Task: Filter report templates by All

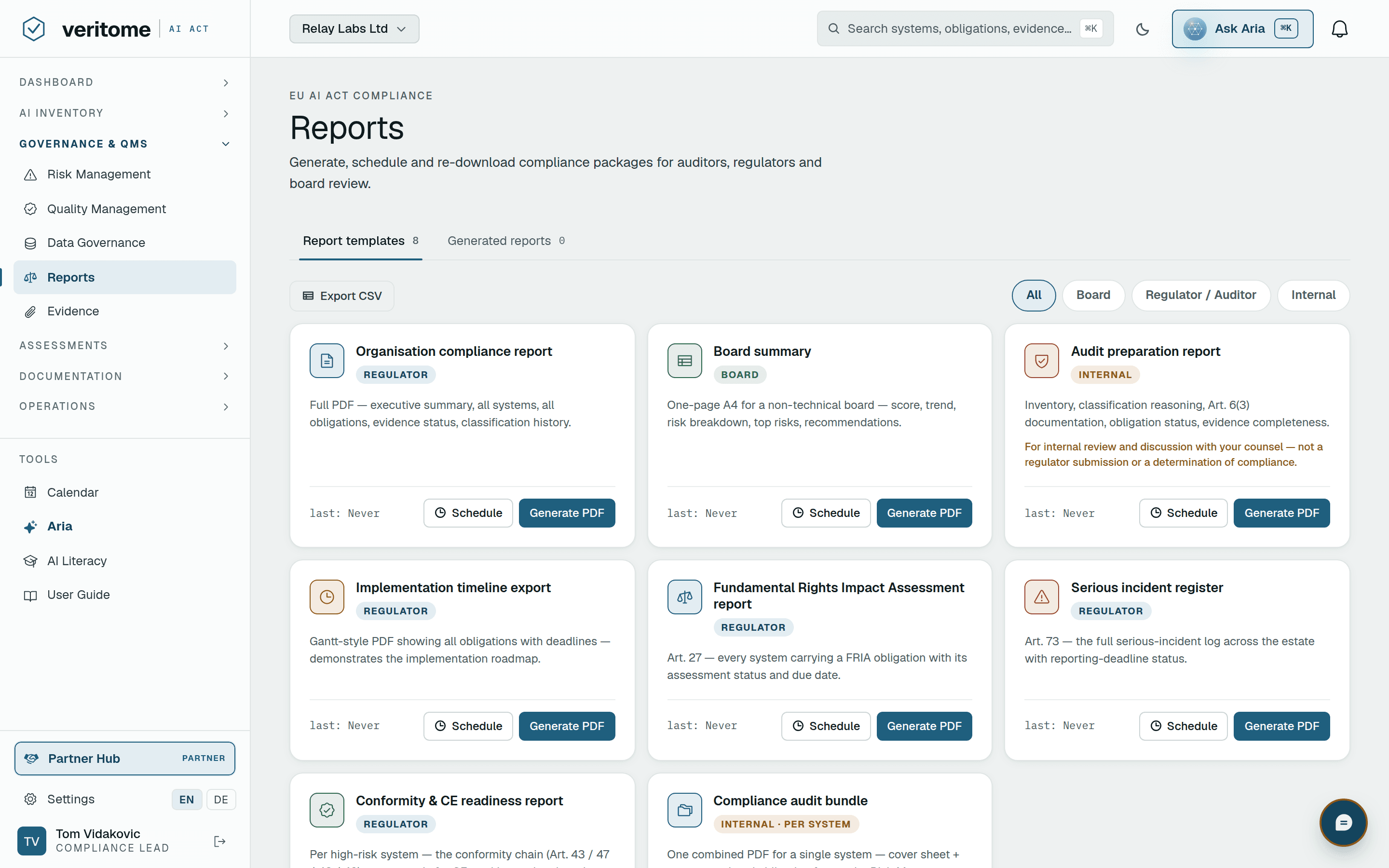Action: pyautogui.click(x=1033, y=295)
